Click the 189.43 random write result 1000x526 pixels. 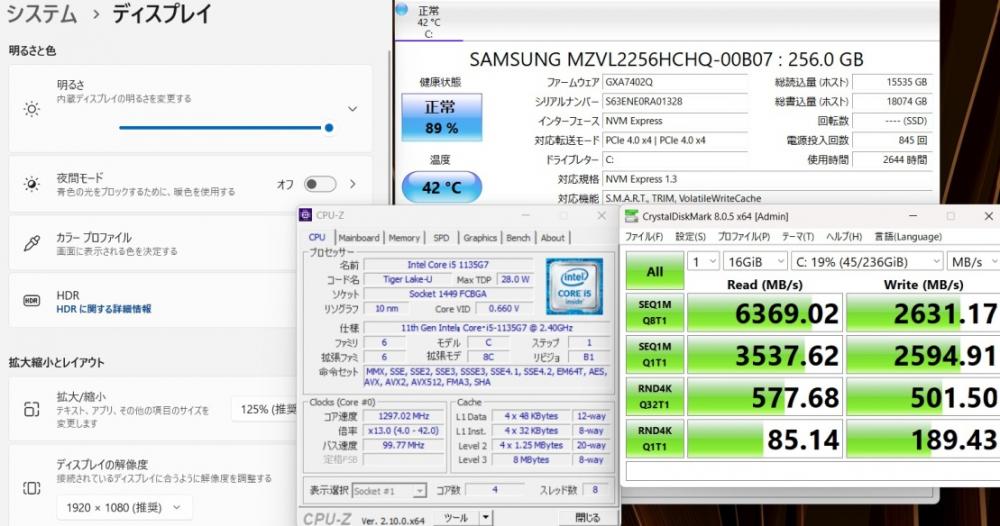923,439
